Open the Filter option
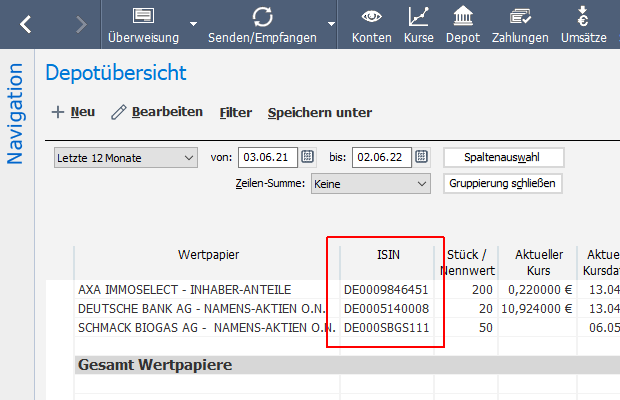 tap(236, 113)
